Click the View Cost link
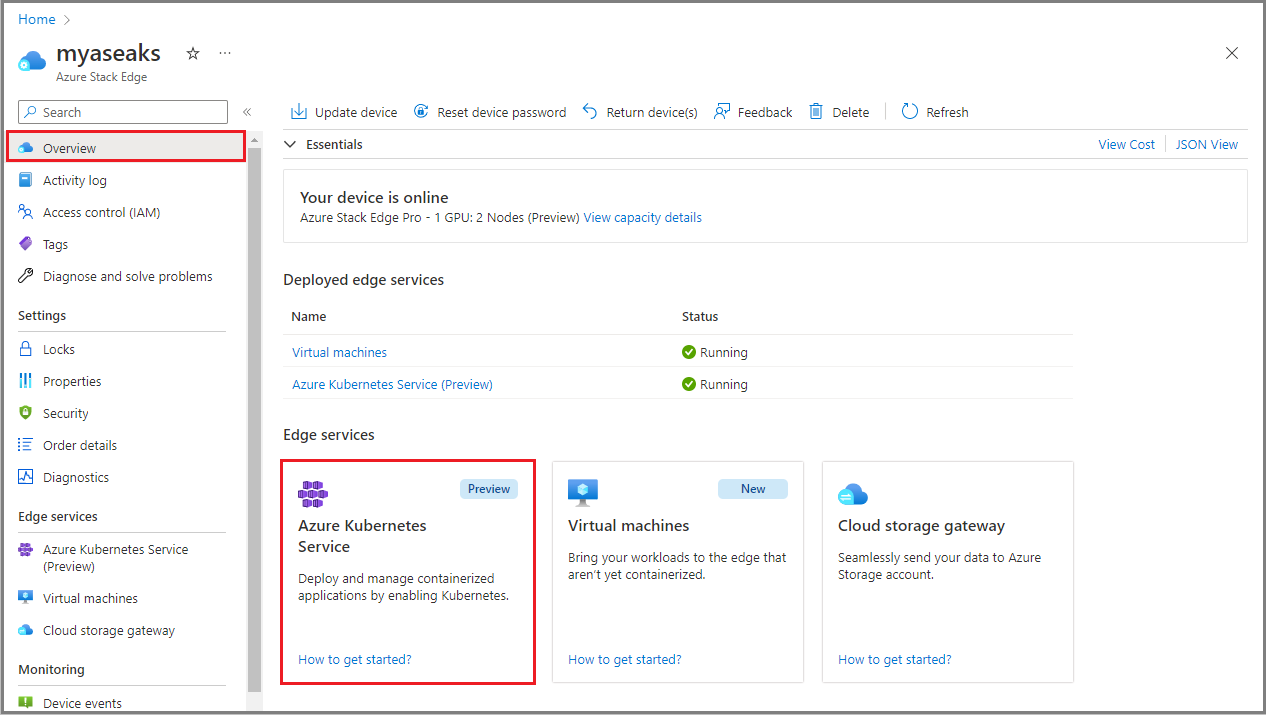Viewport: 1266px width, 715px height. point(1126,144)
